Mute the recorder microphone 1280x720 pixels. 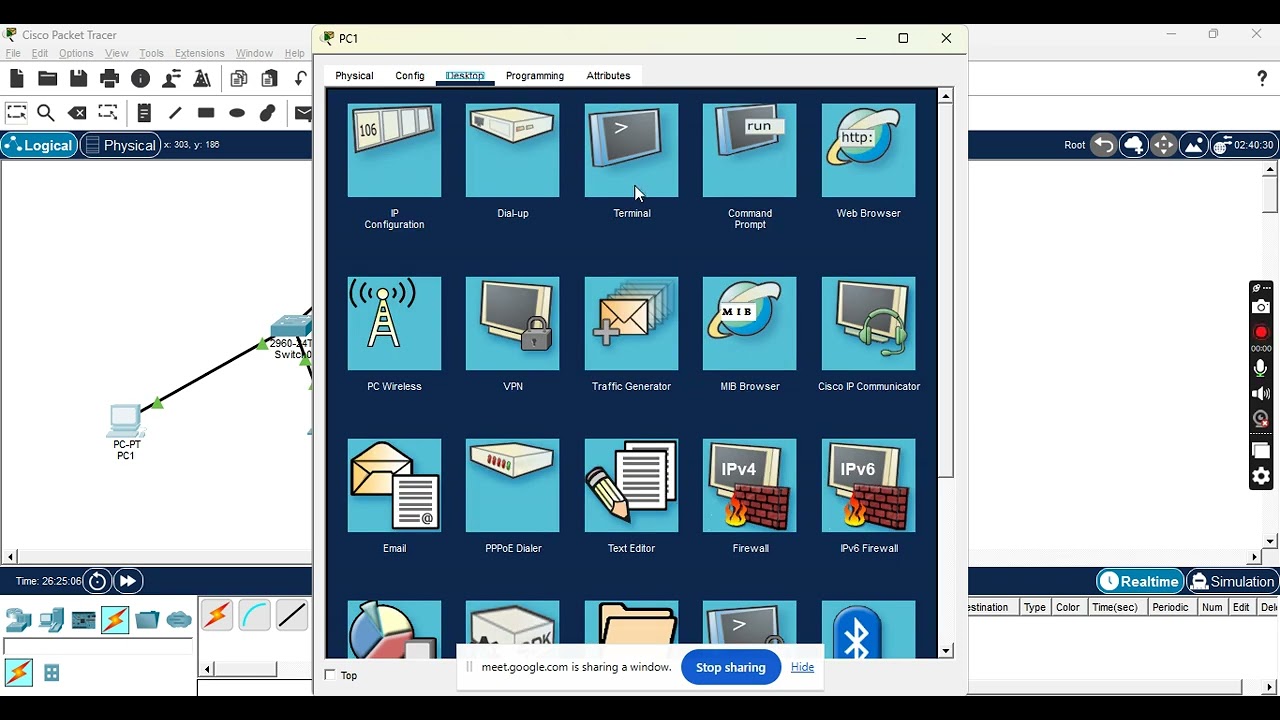click(1261, 368)
